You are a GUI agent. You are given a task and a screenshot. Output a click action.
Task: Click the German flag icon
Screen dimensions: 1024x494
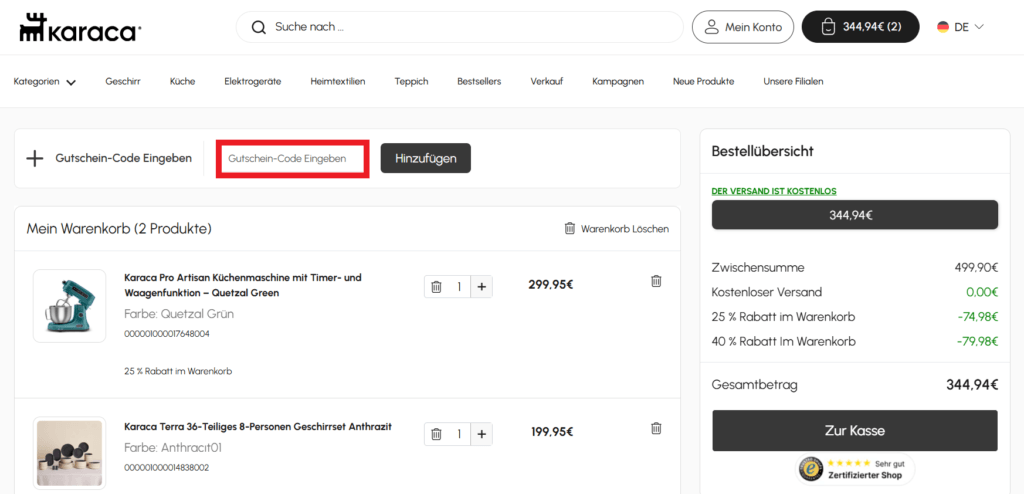point(942,27)
